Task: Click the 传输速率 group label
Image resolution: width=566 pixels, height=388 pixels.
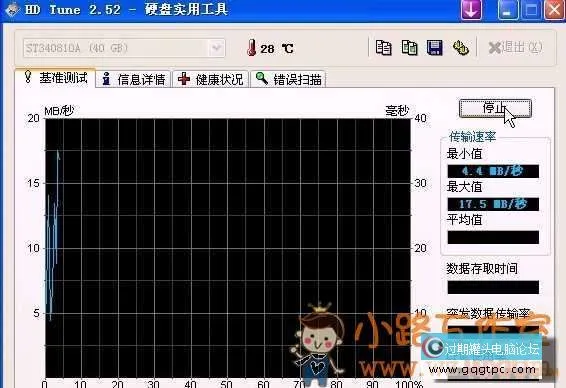Action: pos(472,136)
